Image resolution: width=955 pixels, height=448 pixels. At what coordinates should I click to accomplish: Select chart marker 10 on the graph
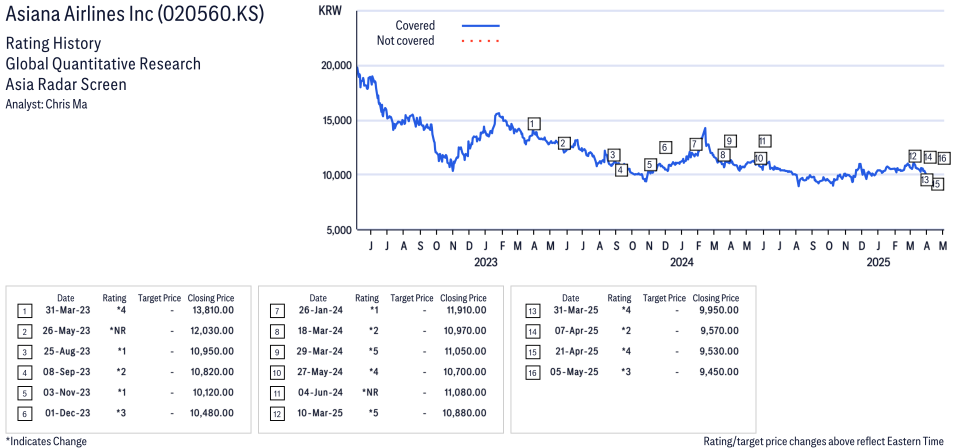click(x=759, y=158)
